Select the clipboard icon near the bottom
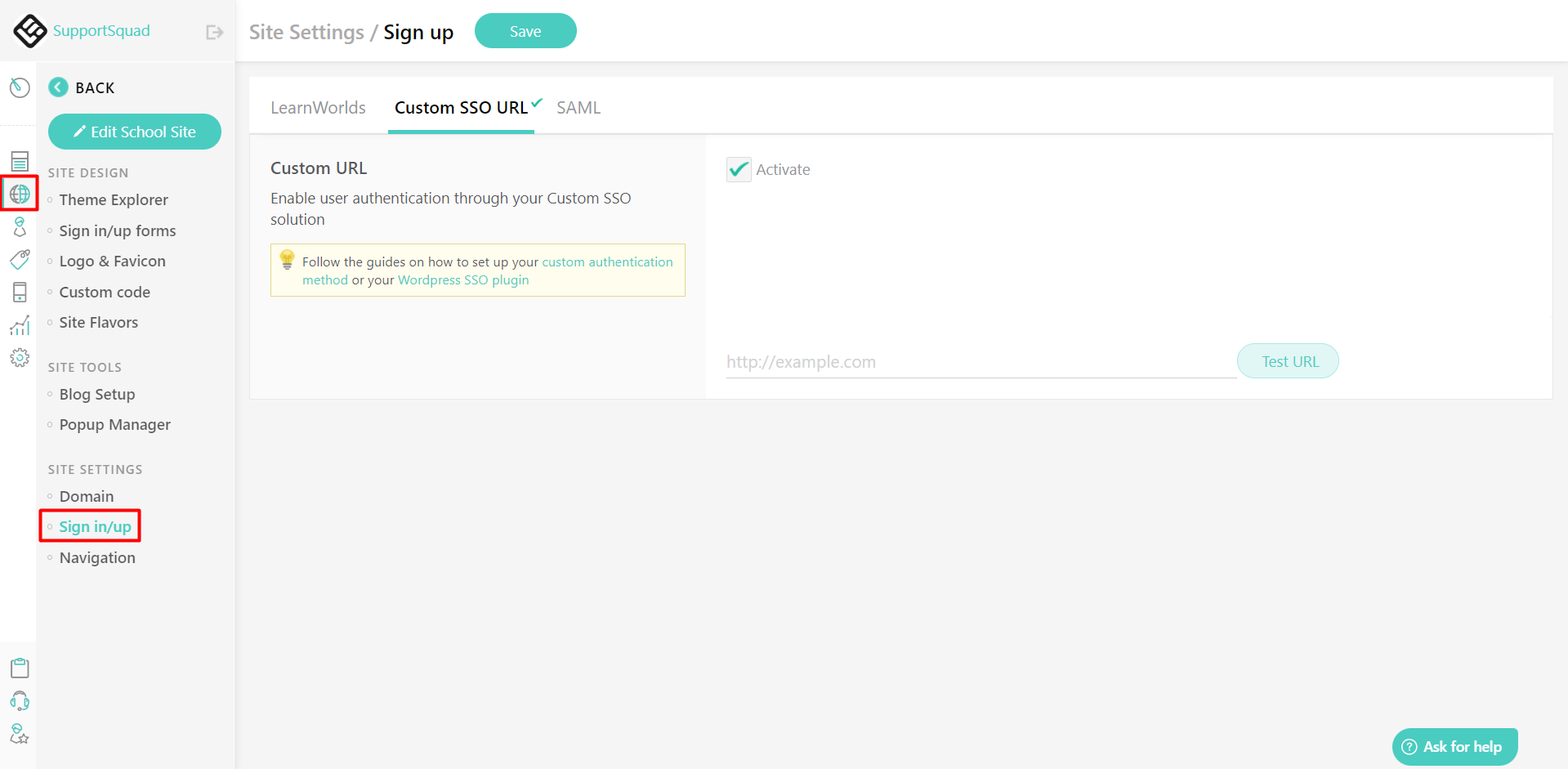 pyautogui.click(x=20, y=667)
